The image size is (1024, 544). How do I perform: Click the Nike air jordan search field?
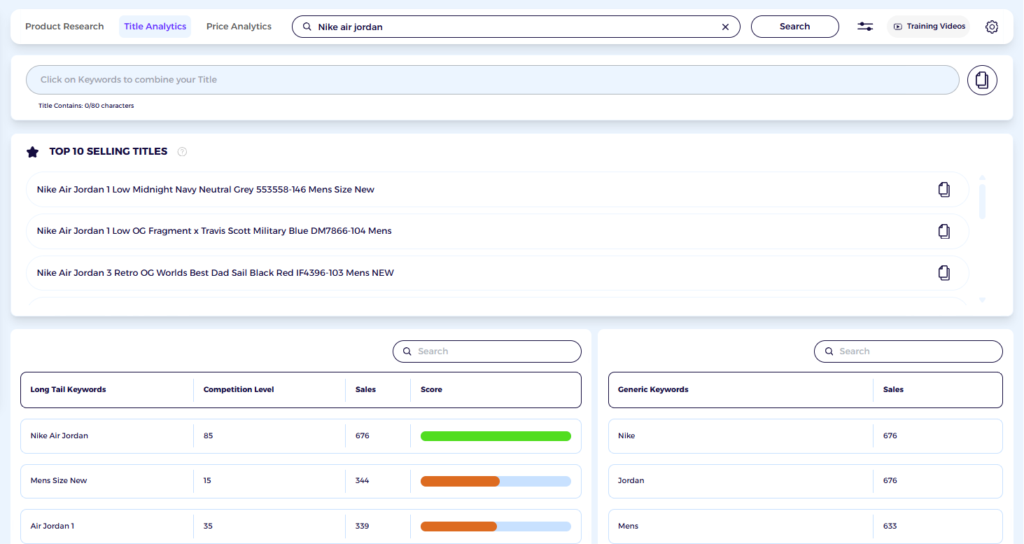click(x=516, y=27)
